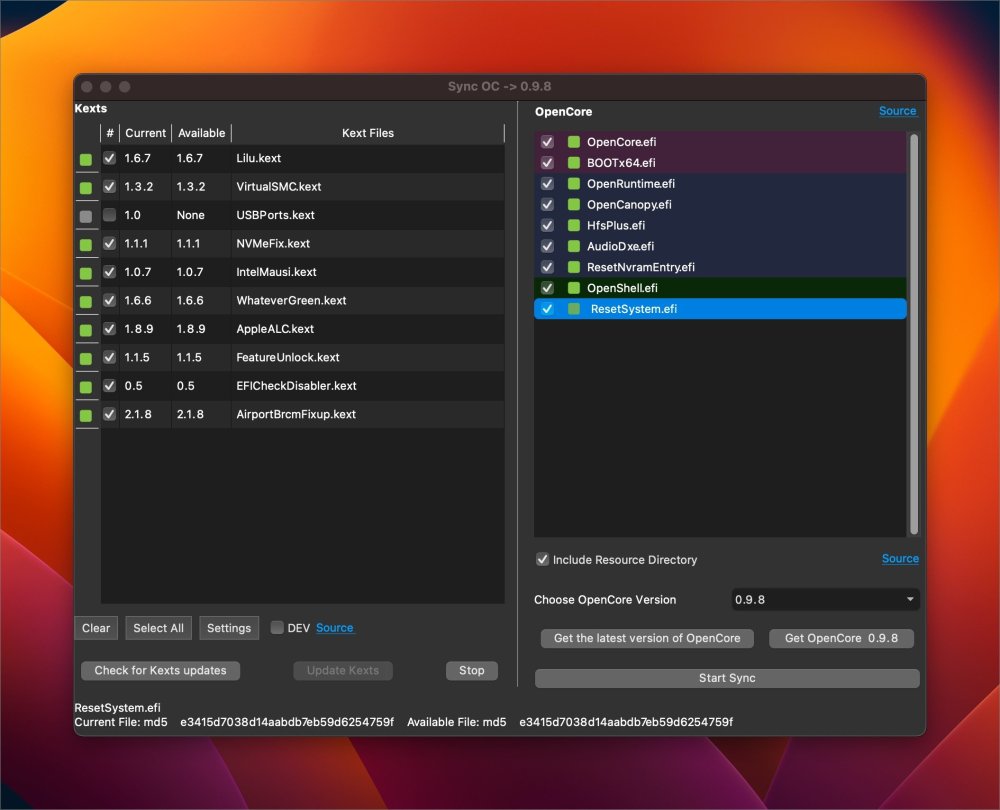Uncheck the AirportBrcmFixup.kext checkbox

point(110,414)
